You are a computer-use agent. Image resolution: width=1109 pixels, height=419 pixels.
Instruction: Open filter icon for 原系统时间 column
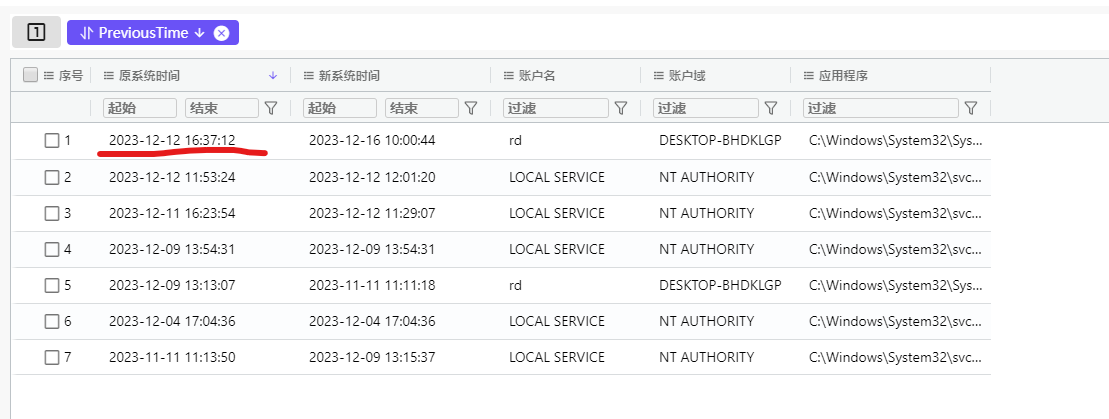[x=271, y=108]
